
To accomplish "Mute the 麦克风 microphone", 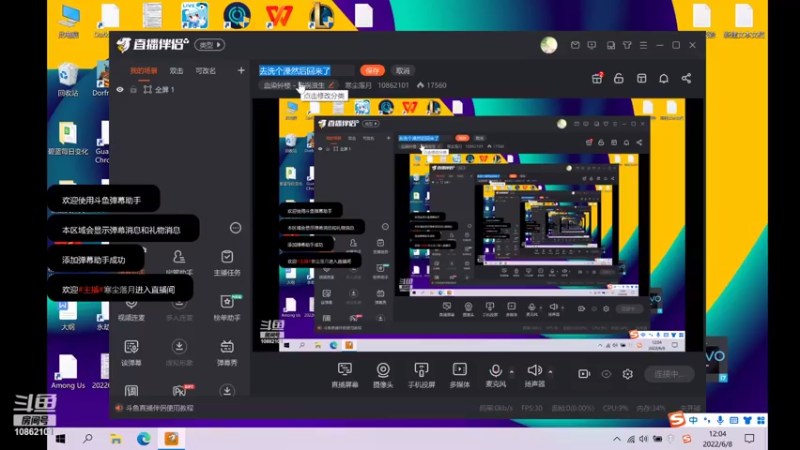I will [x=495, y=375].
